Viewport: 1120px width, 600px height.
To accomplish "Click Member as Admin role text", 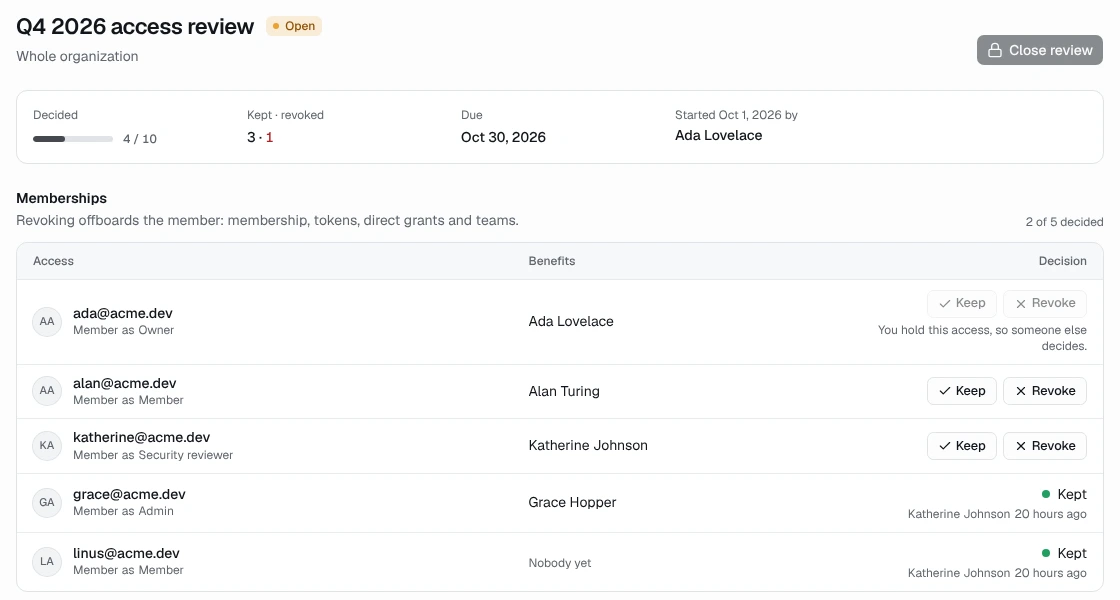I will 124,511.
